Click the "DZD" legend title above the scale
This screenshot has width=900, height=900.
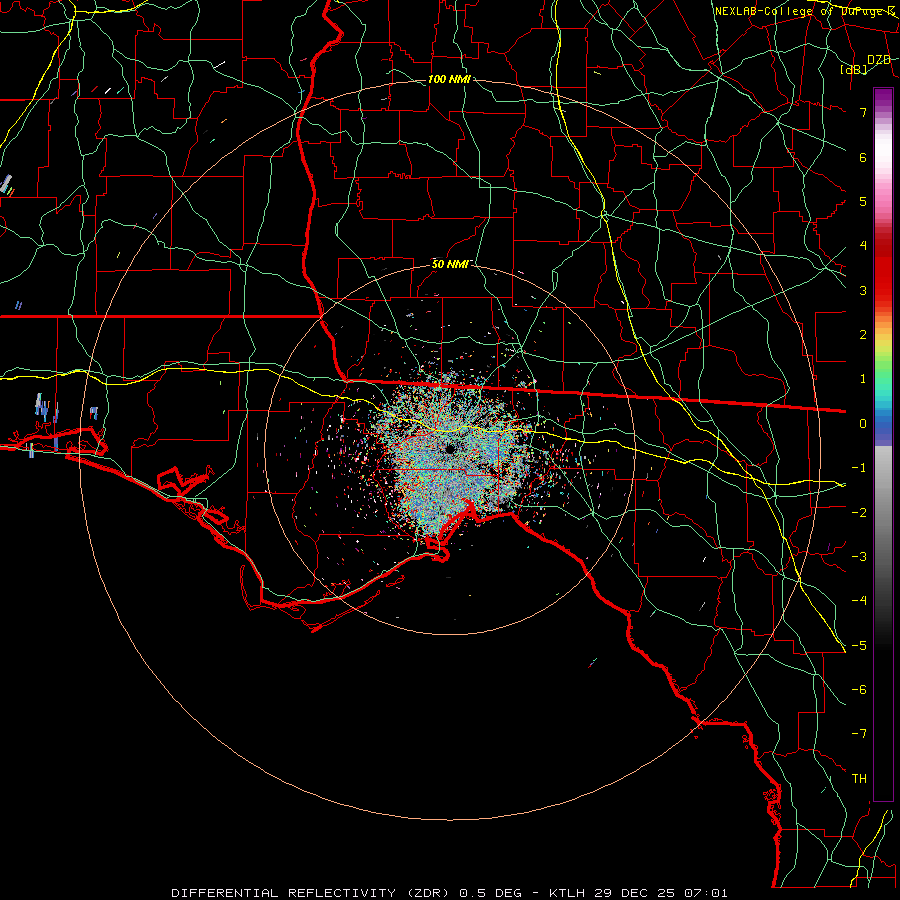879,60
